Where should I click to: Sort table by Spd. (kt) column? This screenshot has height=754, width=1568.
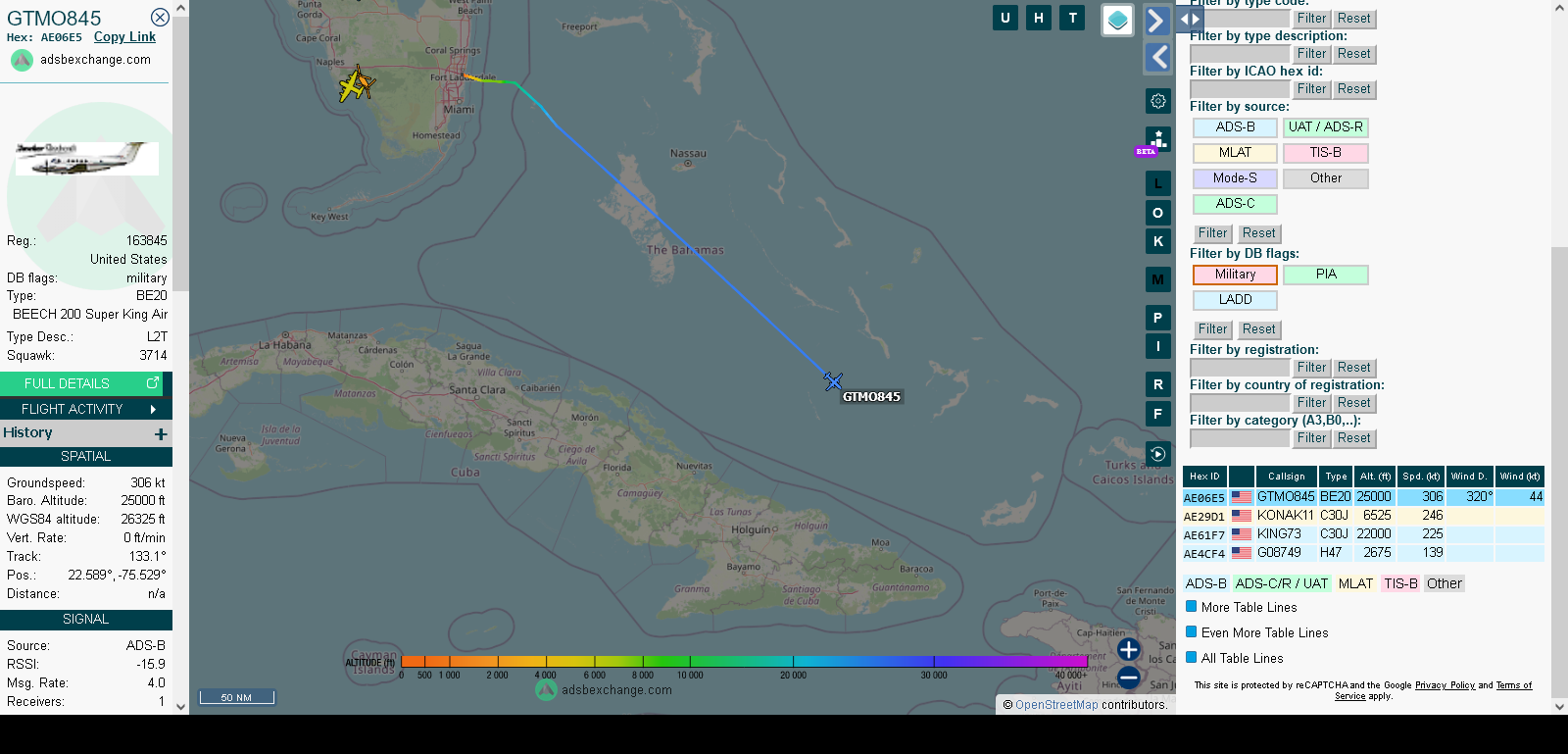click(1421, 477)
